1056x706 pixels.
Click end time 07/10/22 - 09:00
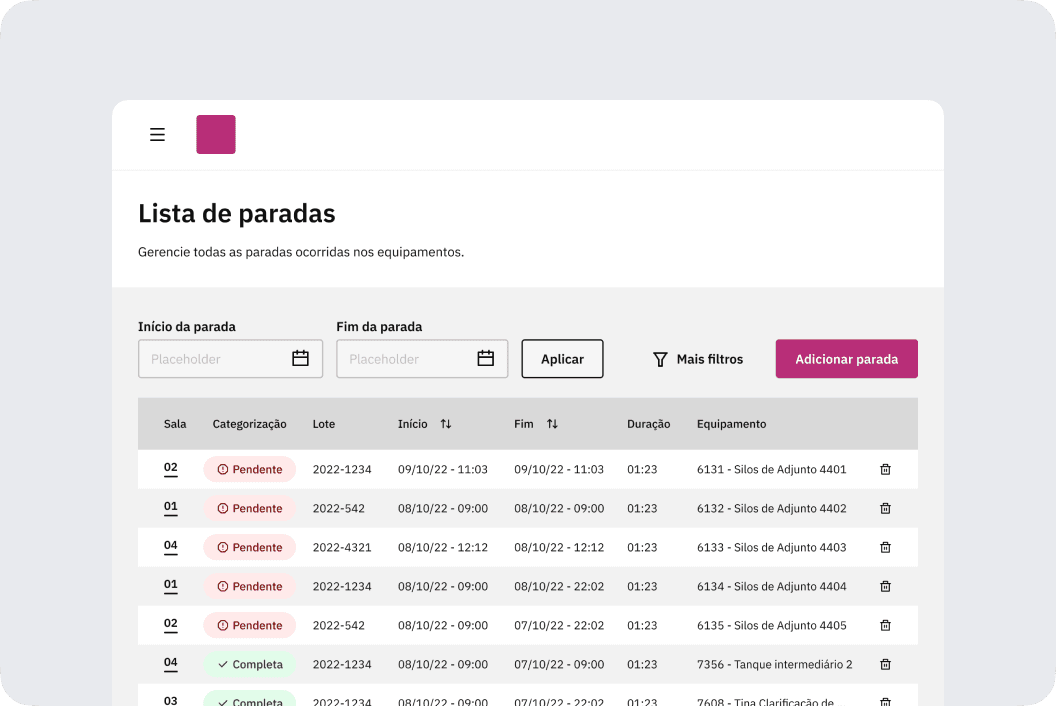(559, 665)
